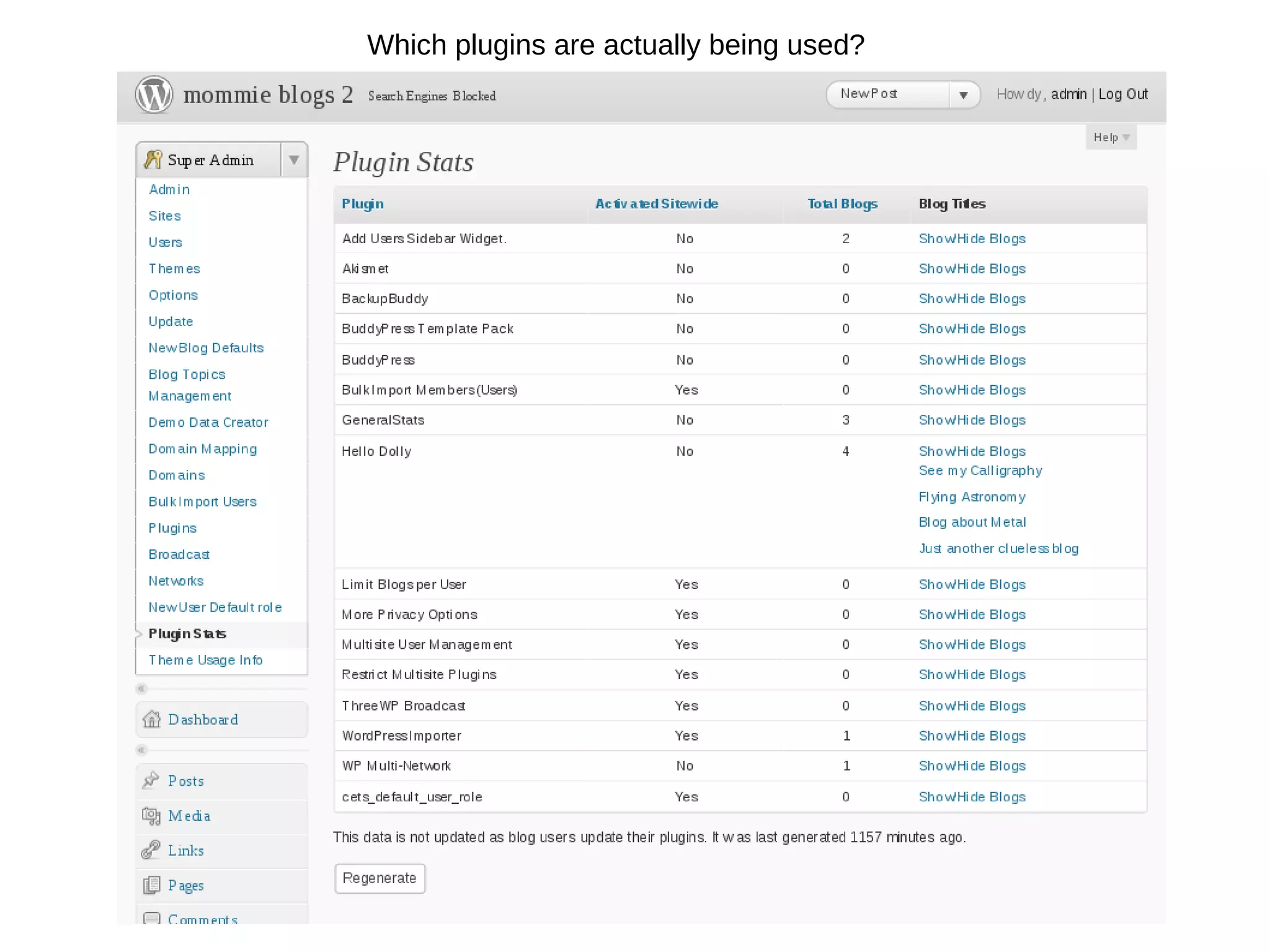Show/Hide Blogs for ThreeWP Broadcast
Screen dimensions: 1270x952
972,706
